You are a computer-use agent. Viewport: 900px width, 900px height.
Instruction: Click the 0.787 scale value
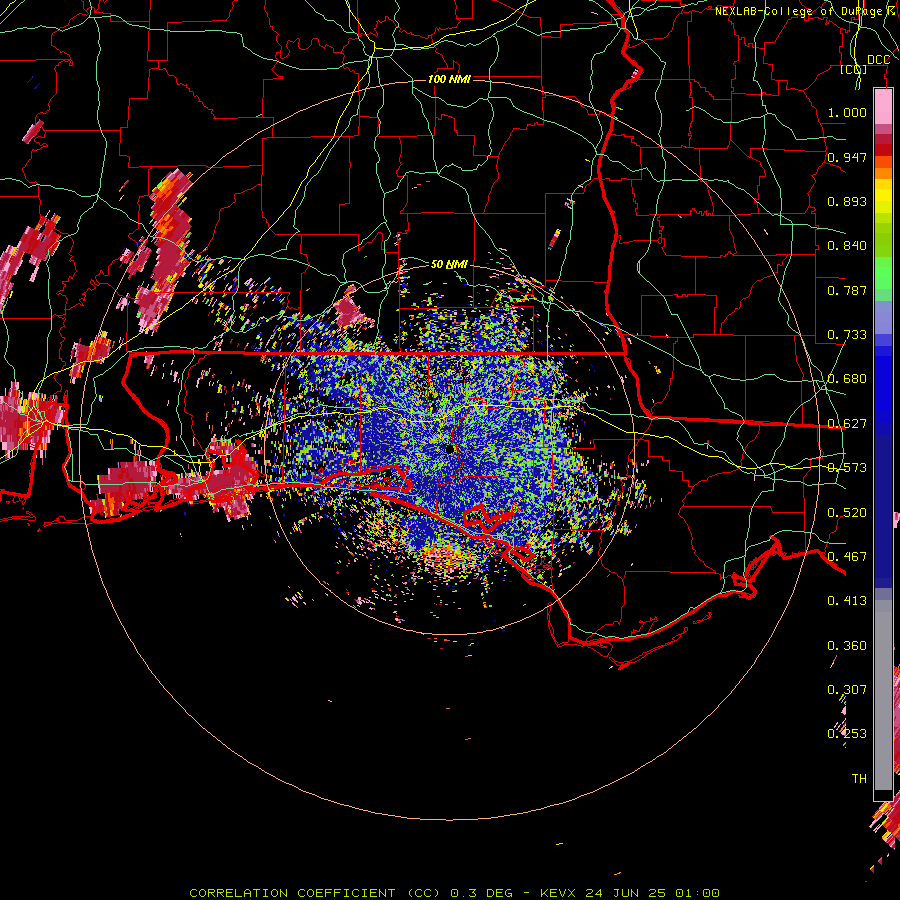click(847, 290)
